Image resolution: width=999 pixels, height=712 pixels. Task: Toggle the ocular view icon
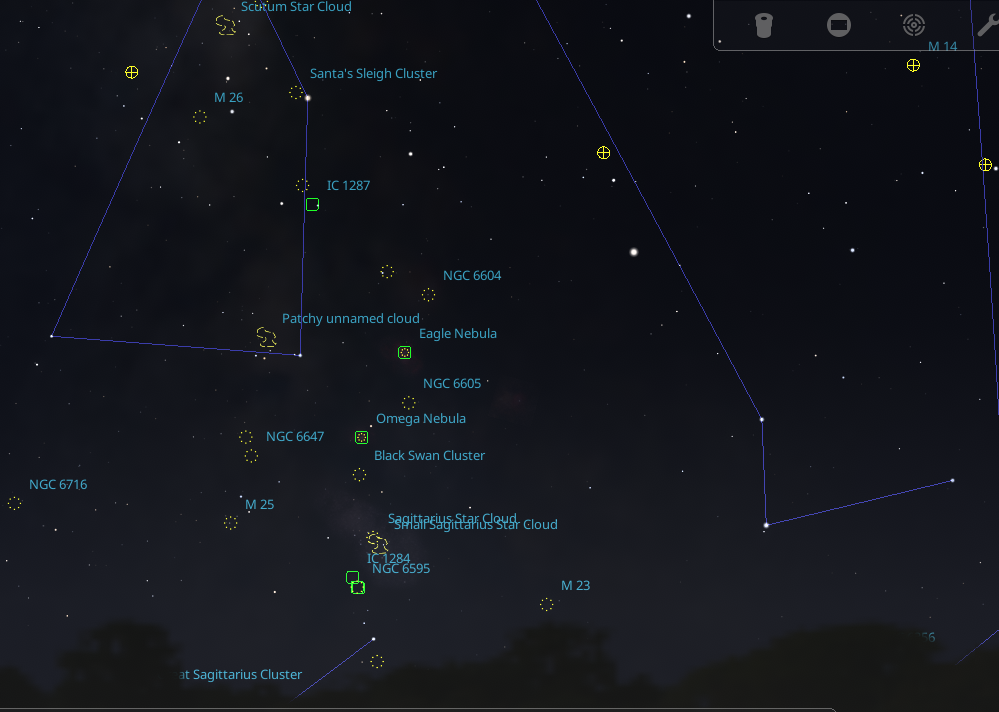[x=763, y=25]
